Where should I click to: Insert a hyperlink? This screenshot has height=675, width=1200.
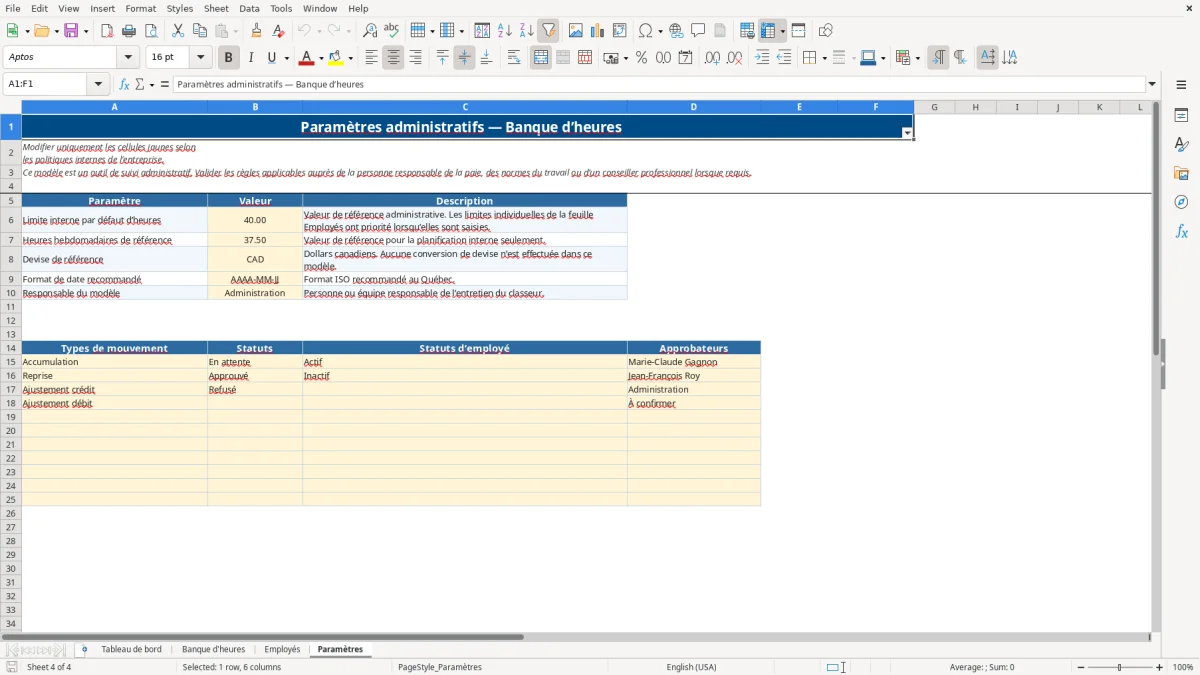tap(676, 31)
